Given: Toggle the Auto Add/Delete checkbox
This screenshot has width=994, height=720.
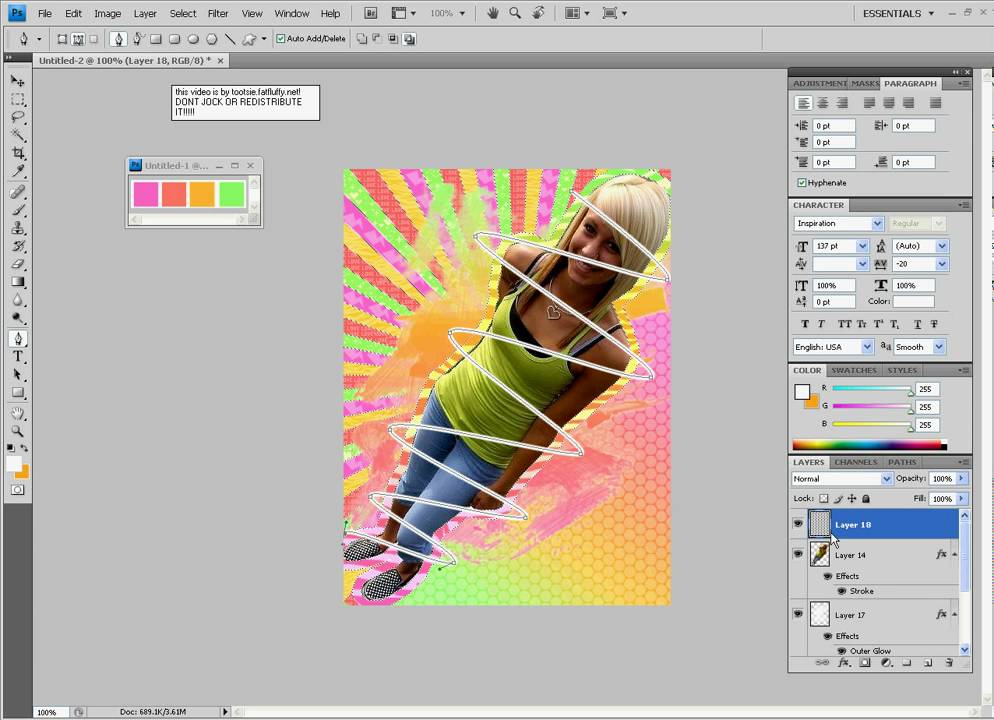Looking at the screenshot, I should tap(280, 39).
